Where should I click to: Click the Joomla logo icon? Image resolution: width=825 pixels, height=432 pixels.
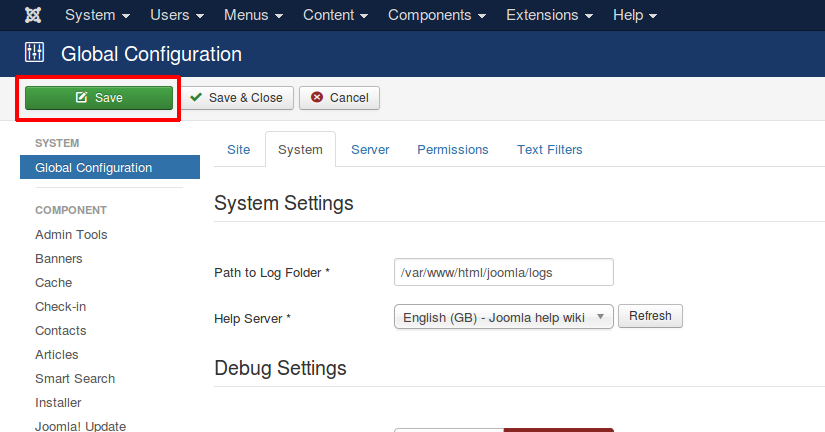click(x=33, y=16)
